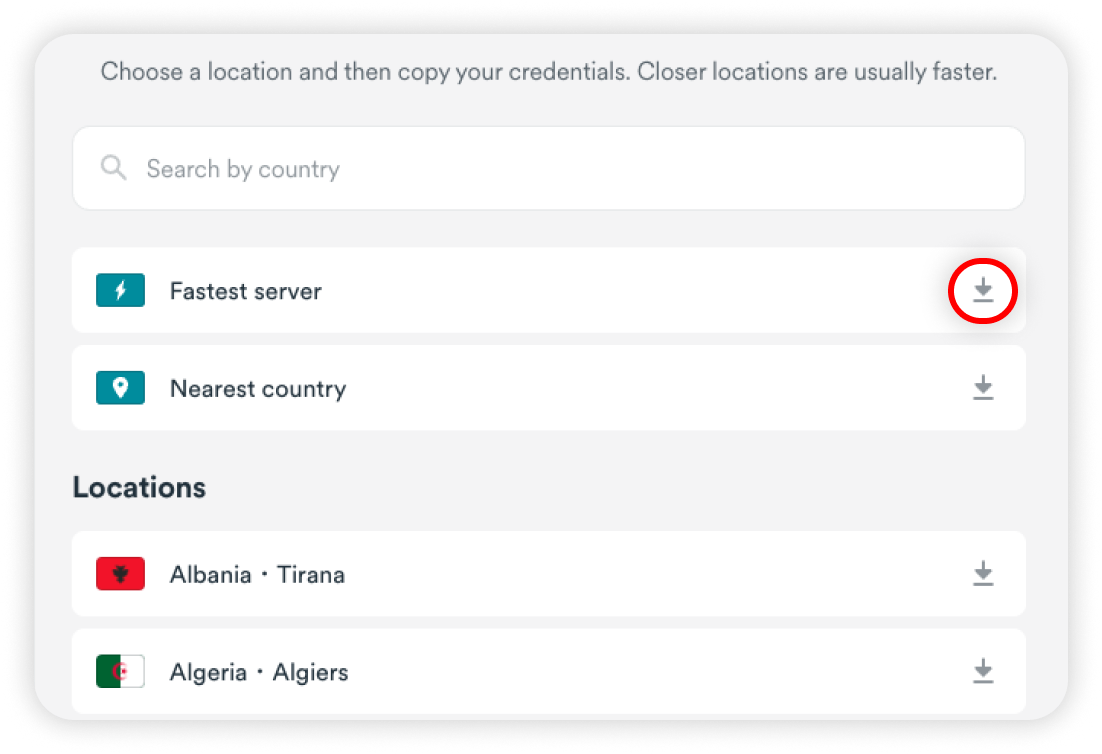Viewport: 1102px width, 754px height.
Task: Click "Closer locations are usually faster" text
Action: [817, 72]
